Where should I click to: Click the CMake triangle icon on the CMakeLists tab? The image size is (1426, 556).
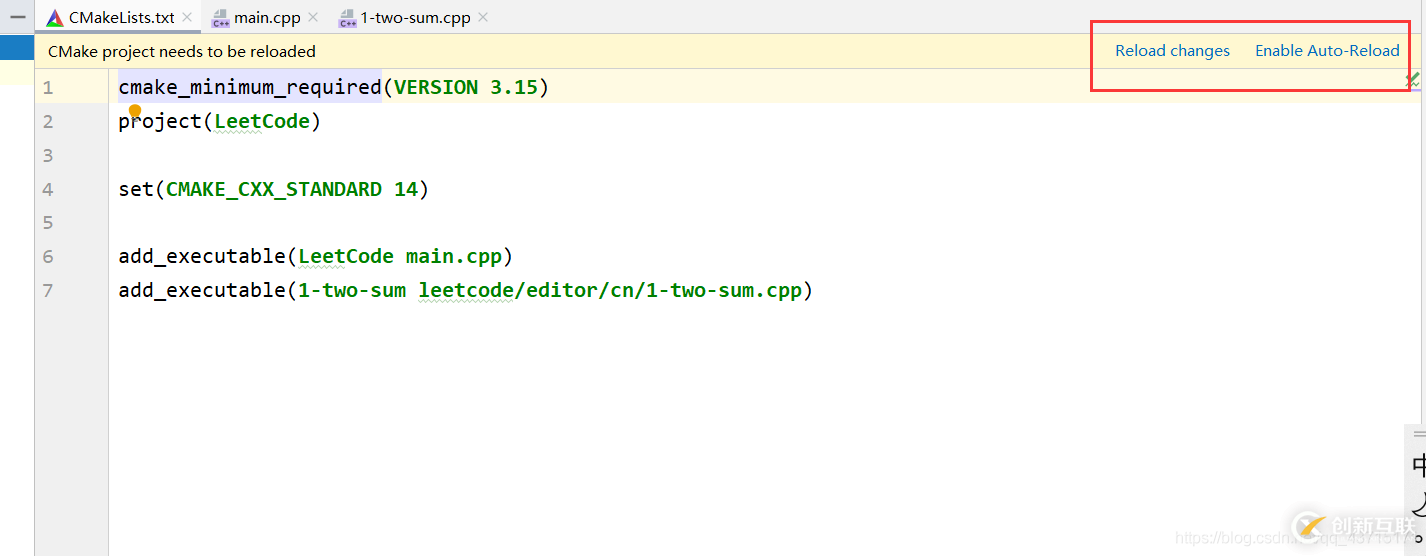tap(55, 18)
